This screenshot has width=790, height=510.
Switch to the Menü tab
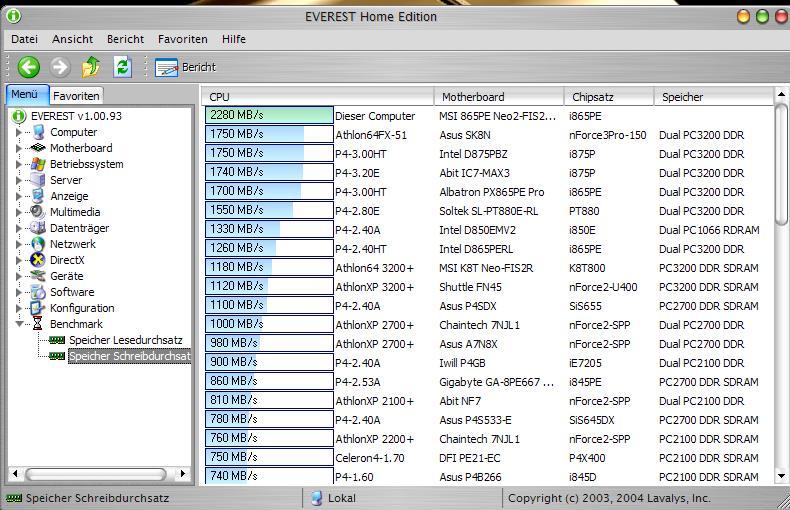(x=27, y=94)
